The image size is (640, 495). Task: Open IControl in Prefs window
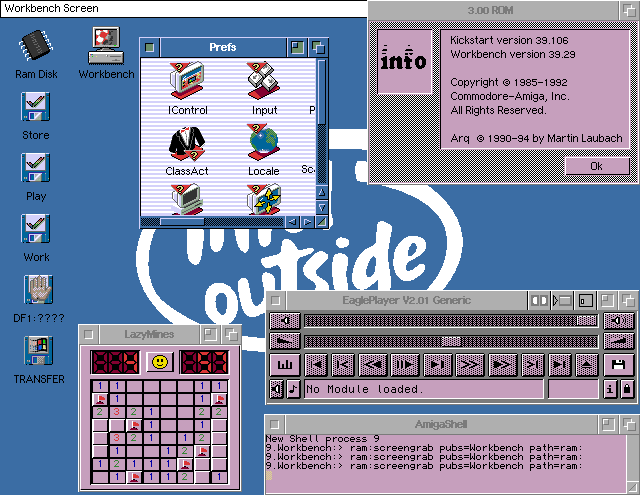(x=187, y=81)
